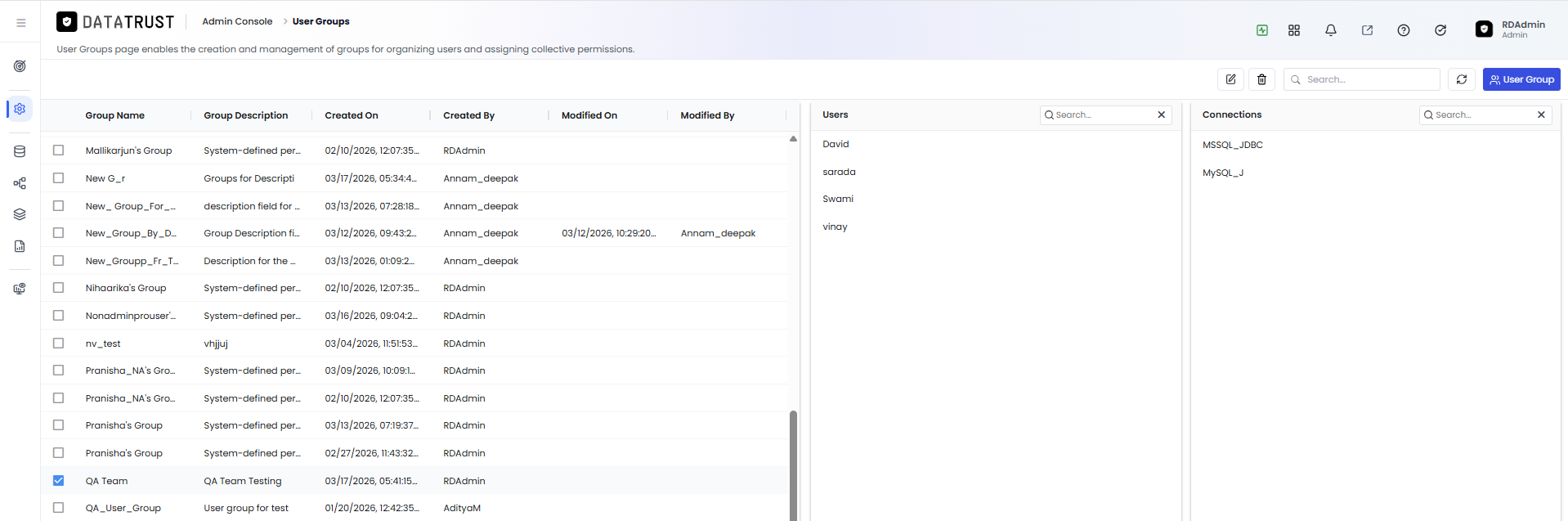Click the QA Team group name
The image size is (1568, 521).
106,481
